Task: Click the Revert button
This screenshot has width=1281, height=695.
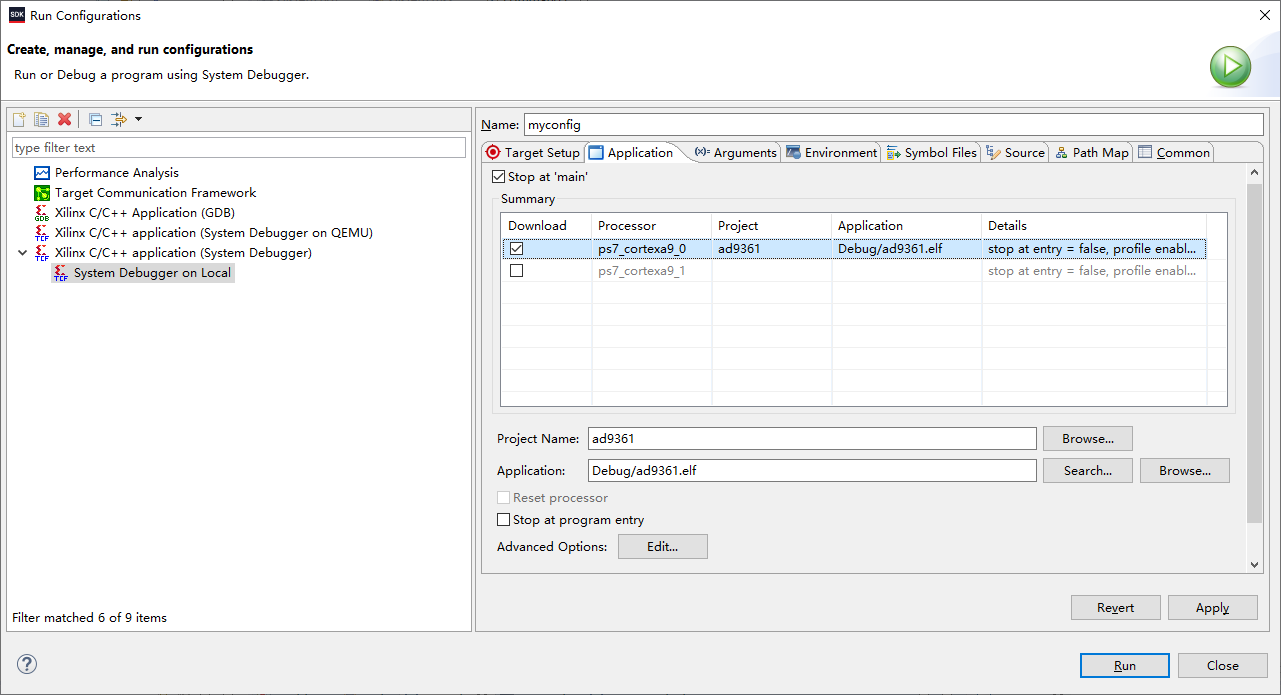Action: (x=1116, y=608)
